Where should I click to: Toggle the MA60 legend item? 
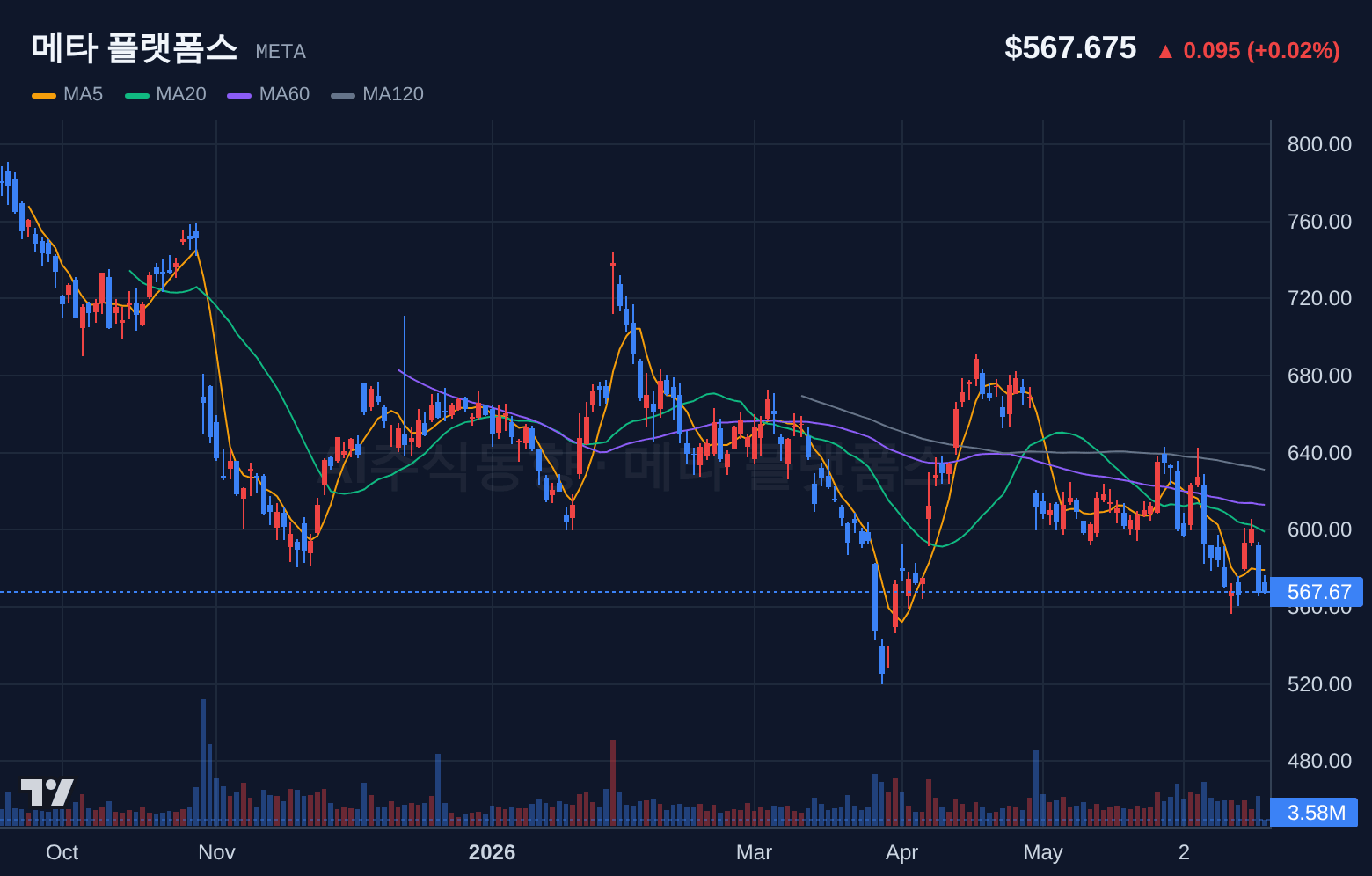tap(268, 94)
